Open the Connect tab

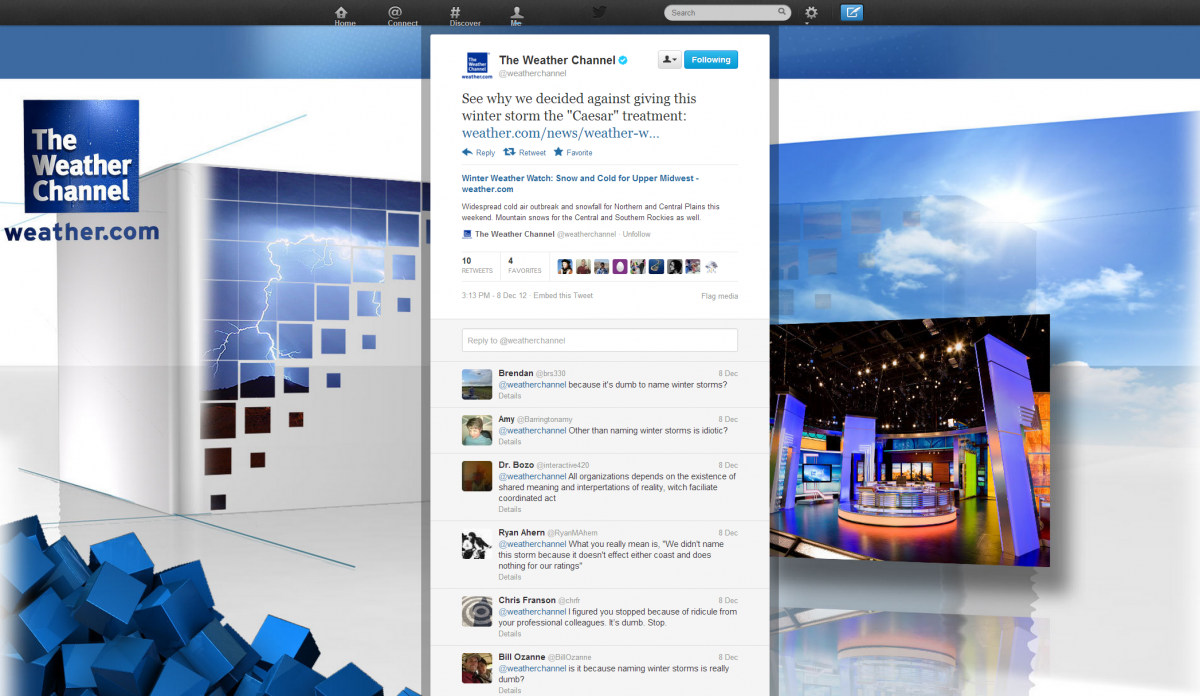403,15
